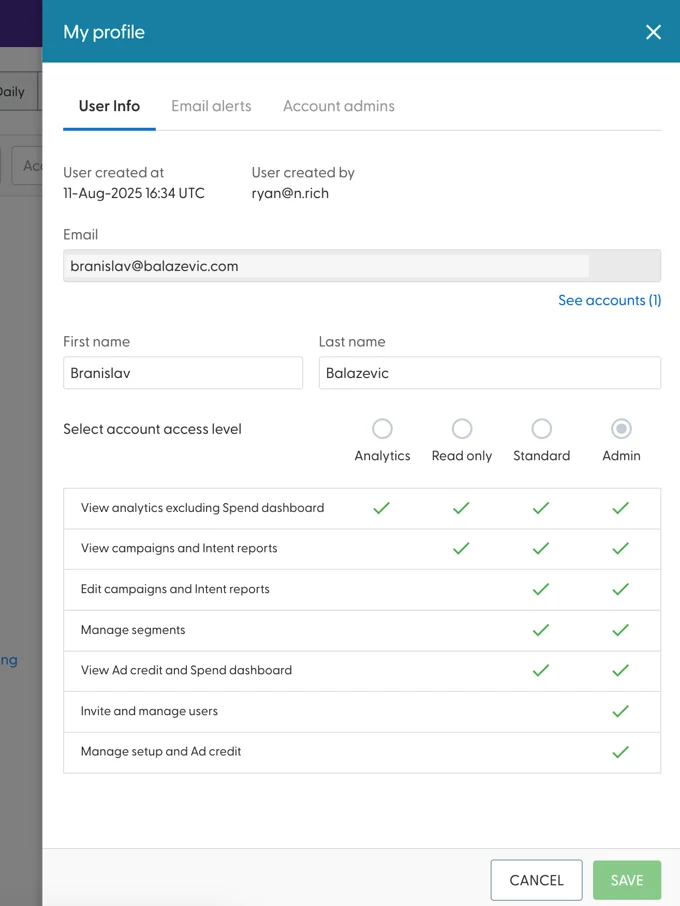Image resolution: width=680 pixels, height=906 pixels.
Task: Click the 'Select account access level' label
Action: [x=153, y=429]
